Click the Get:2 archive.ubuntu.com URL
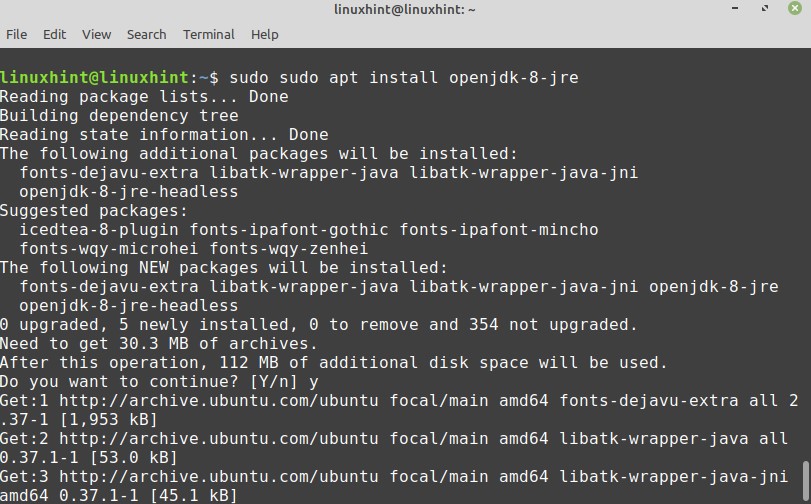Image resolution: width=811 pixels, height=504 pixels. point(219,439)
